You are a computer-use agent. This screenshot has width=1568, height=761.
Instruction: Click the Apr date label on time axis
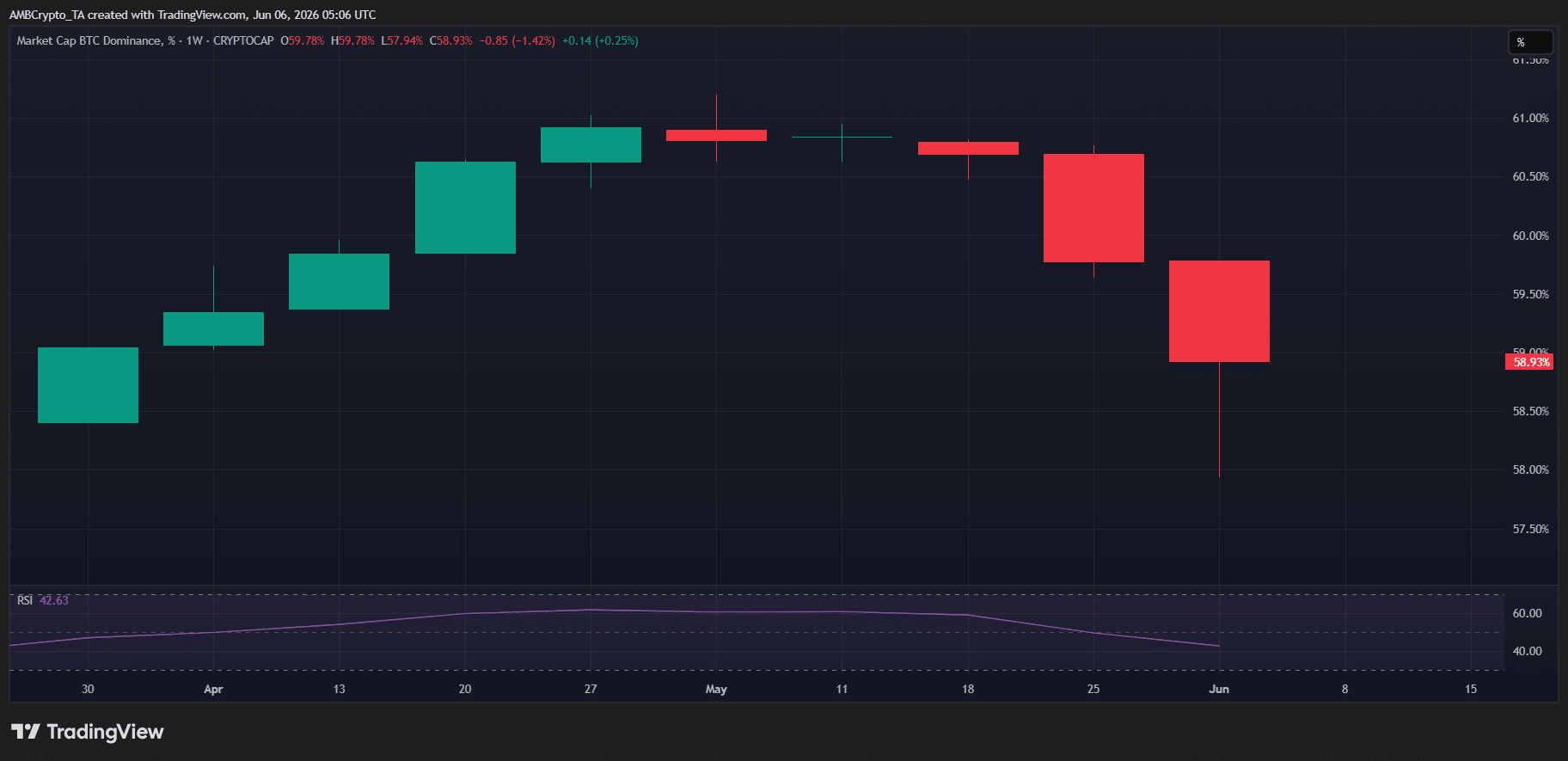213,689
